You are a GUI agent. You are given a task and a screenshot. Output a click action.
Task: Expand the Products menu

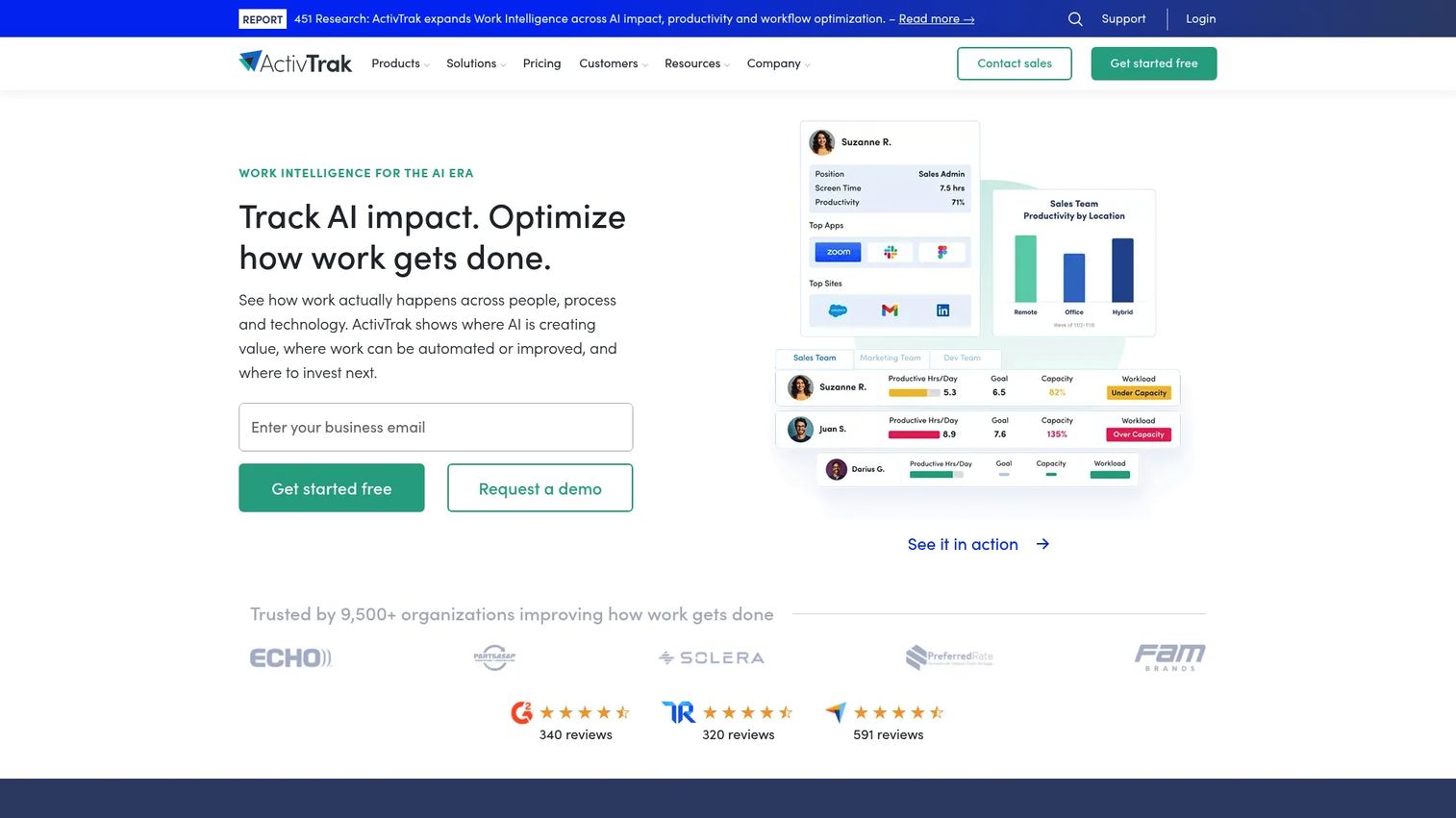[400, 63]
